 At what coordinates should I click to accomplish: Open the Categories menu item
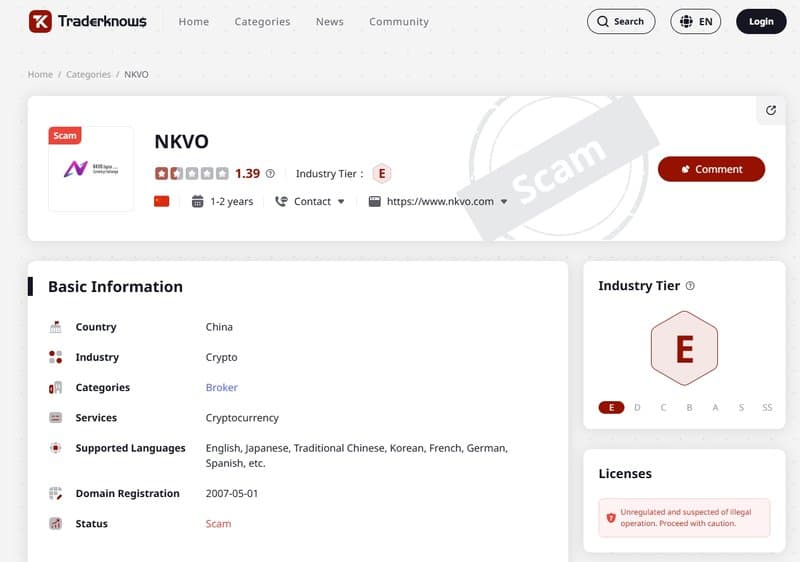coord(262,21)
